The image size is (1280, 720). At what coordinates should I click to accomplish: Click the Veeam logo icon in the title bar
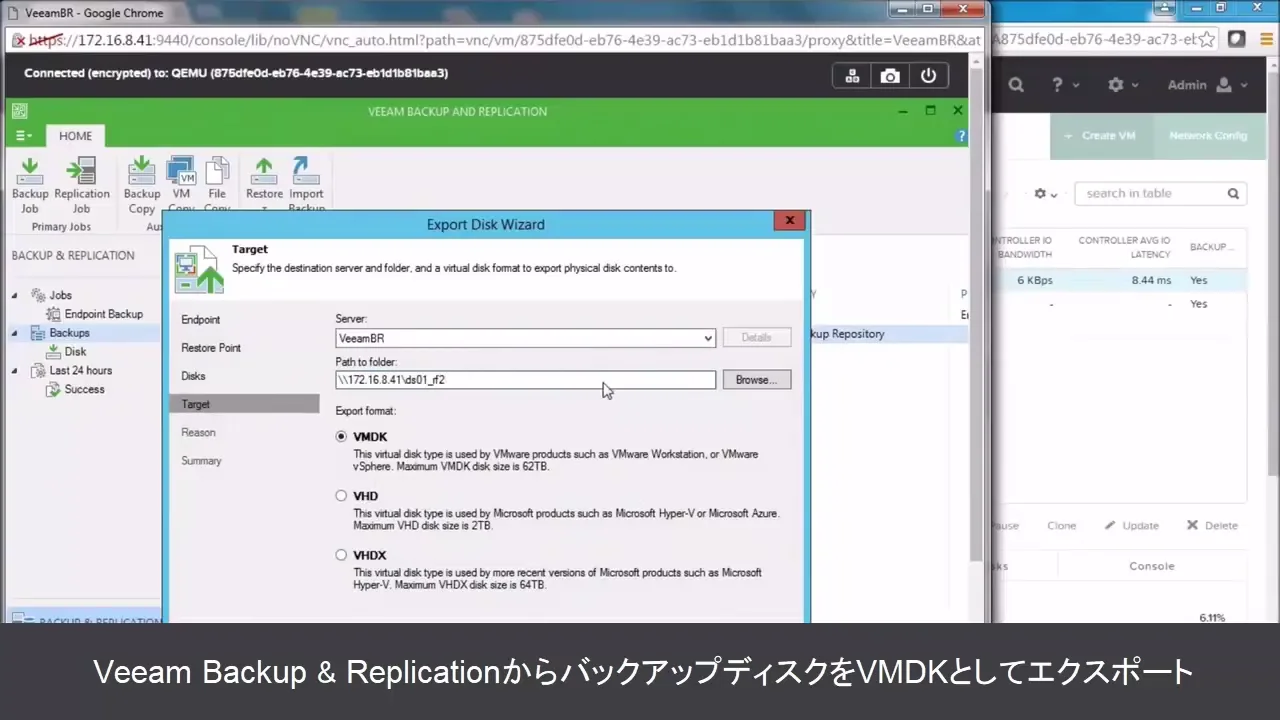coord(19,111)
